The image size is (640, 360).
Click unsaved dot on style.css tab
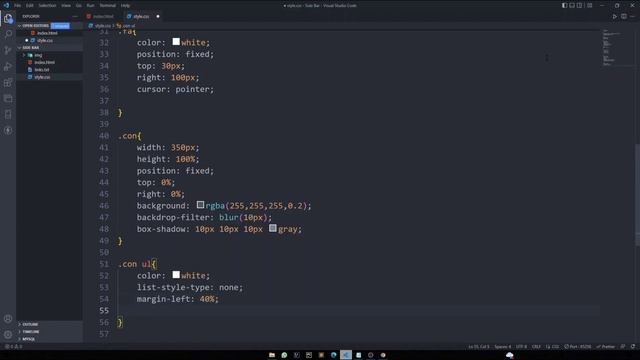158,16
